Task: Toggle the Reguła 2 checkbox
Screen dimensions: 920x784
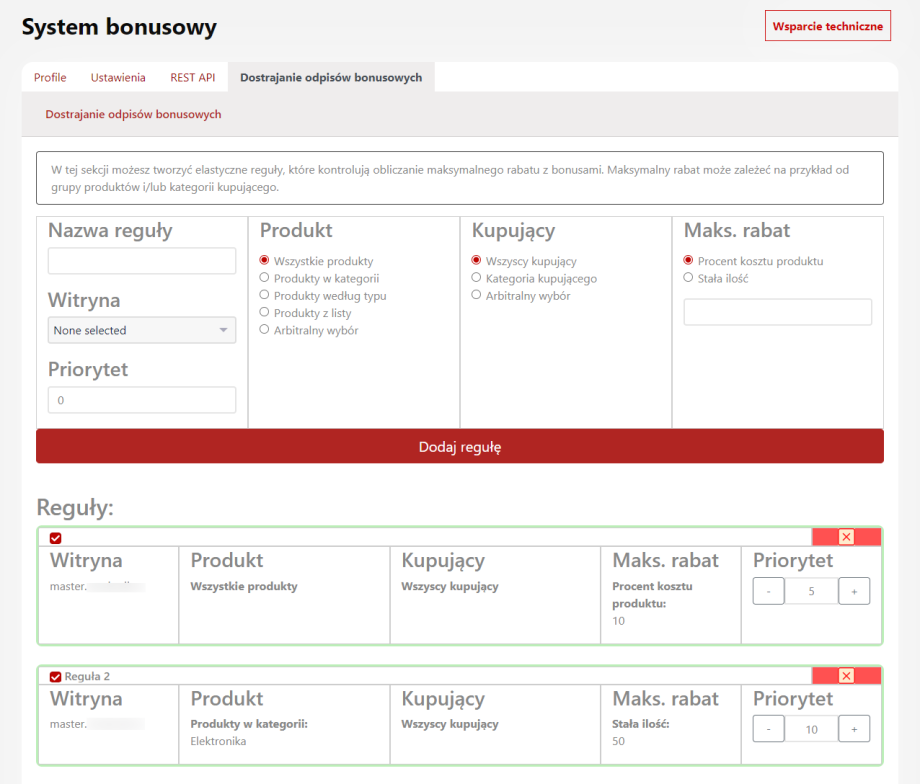Action: click(56, 677)
